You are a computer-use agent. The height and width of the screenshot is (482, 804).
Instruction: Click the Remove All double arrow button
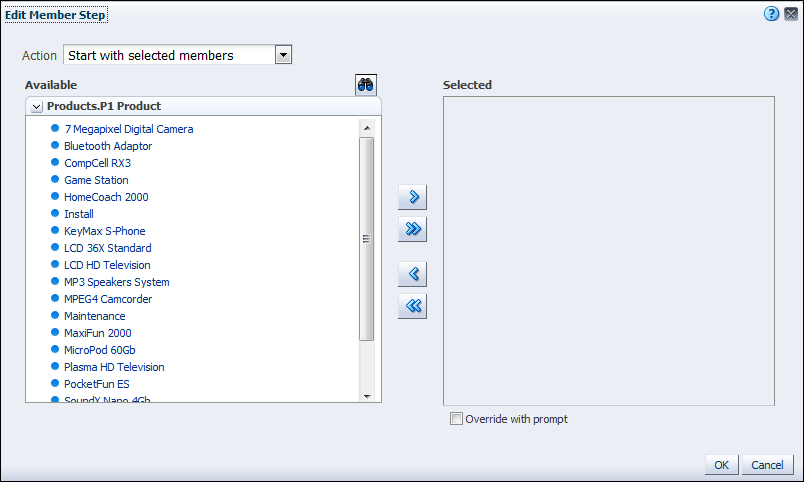pyautogui.click(x=412, y=307)
